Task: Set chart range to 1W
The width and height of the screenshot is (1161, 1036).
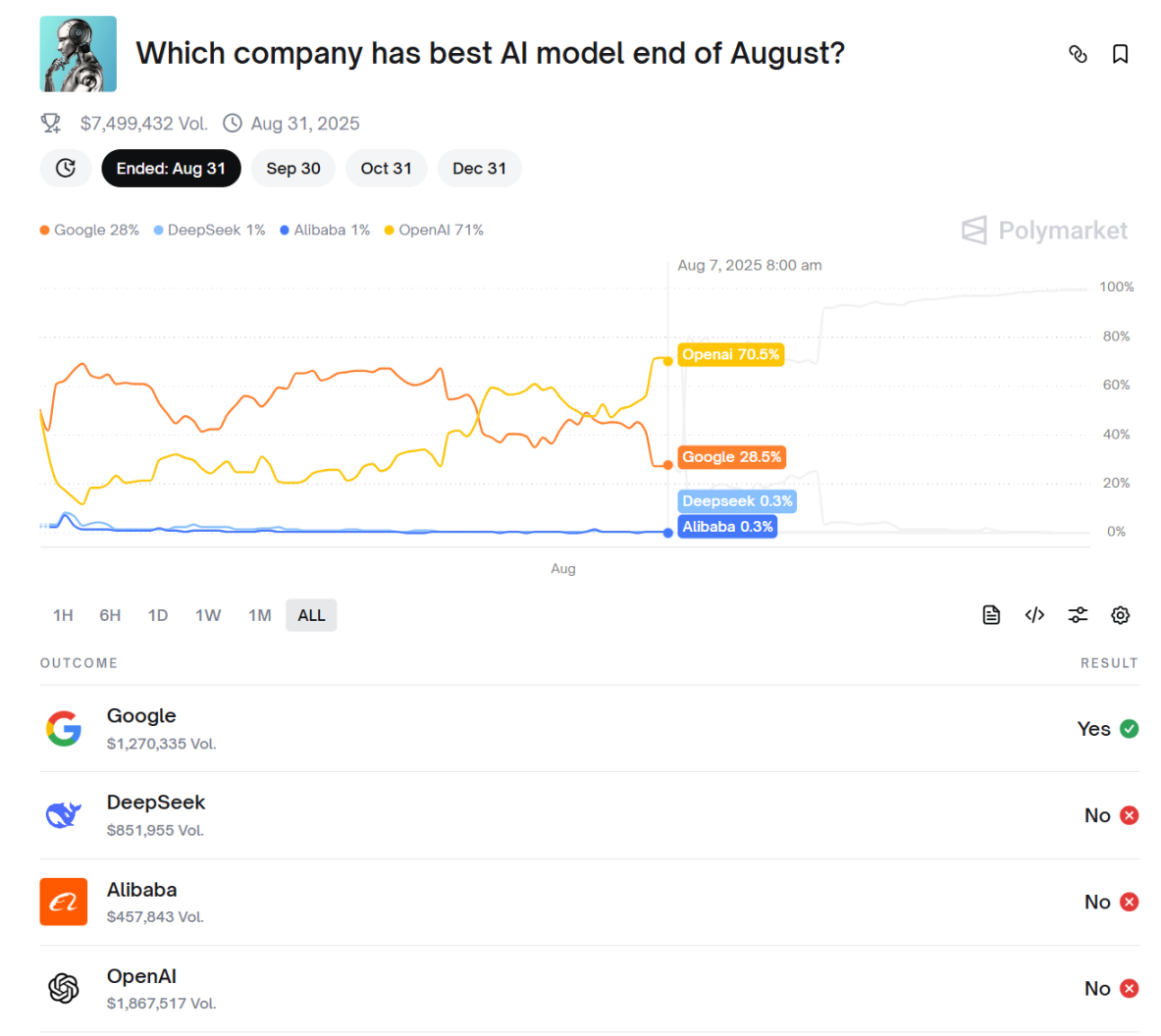Action: tap(208, 615)
